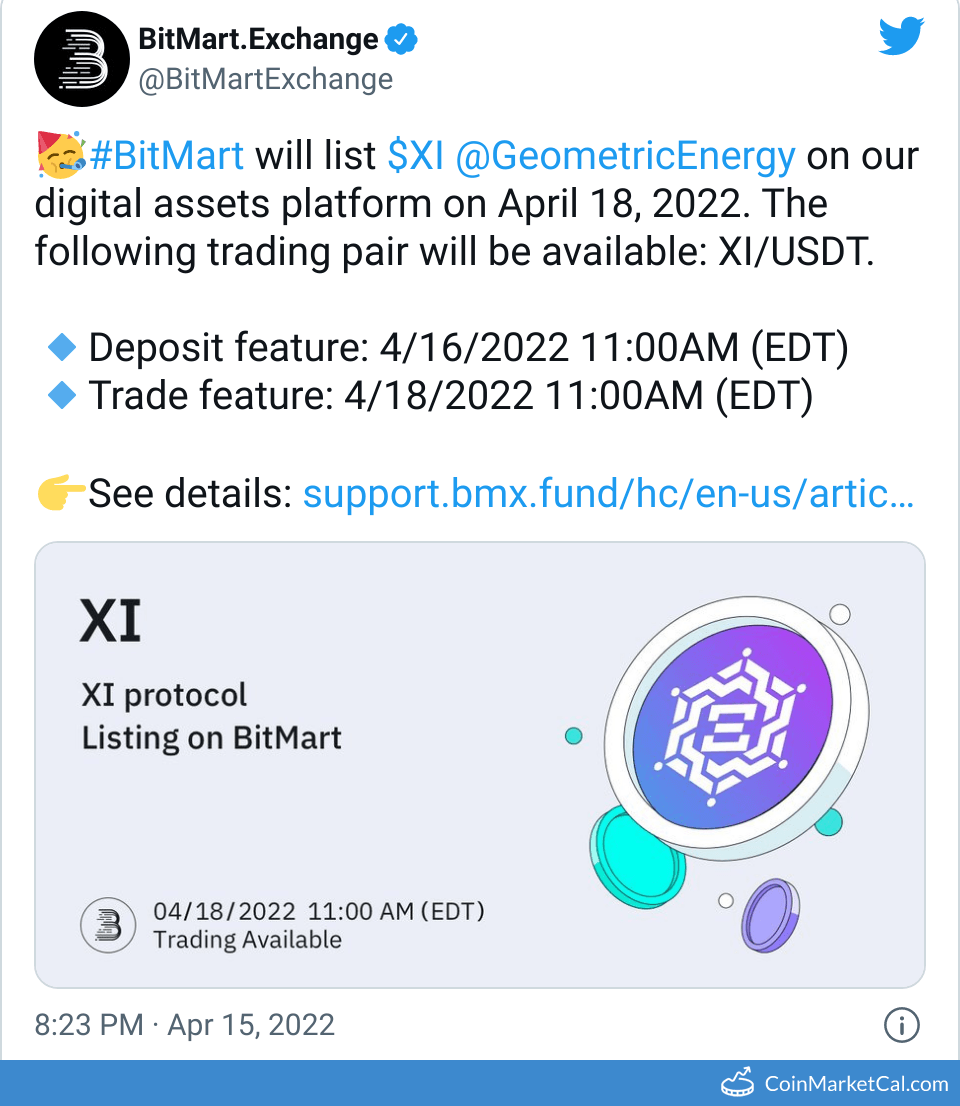The height and width of the screenshot is (1106, 960).
Task: Click the party face emoji
Action: click(x=60, y=157)
